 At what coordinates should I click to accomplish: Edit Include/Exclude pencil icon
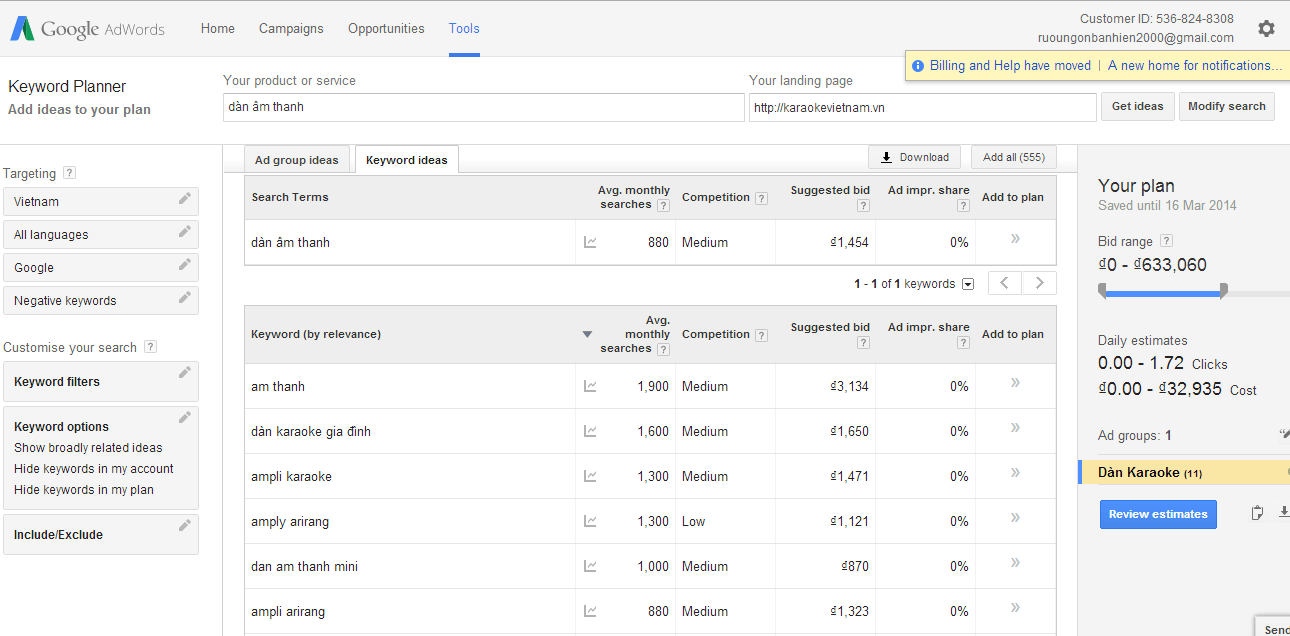(x=185, y=527)
